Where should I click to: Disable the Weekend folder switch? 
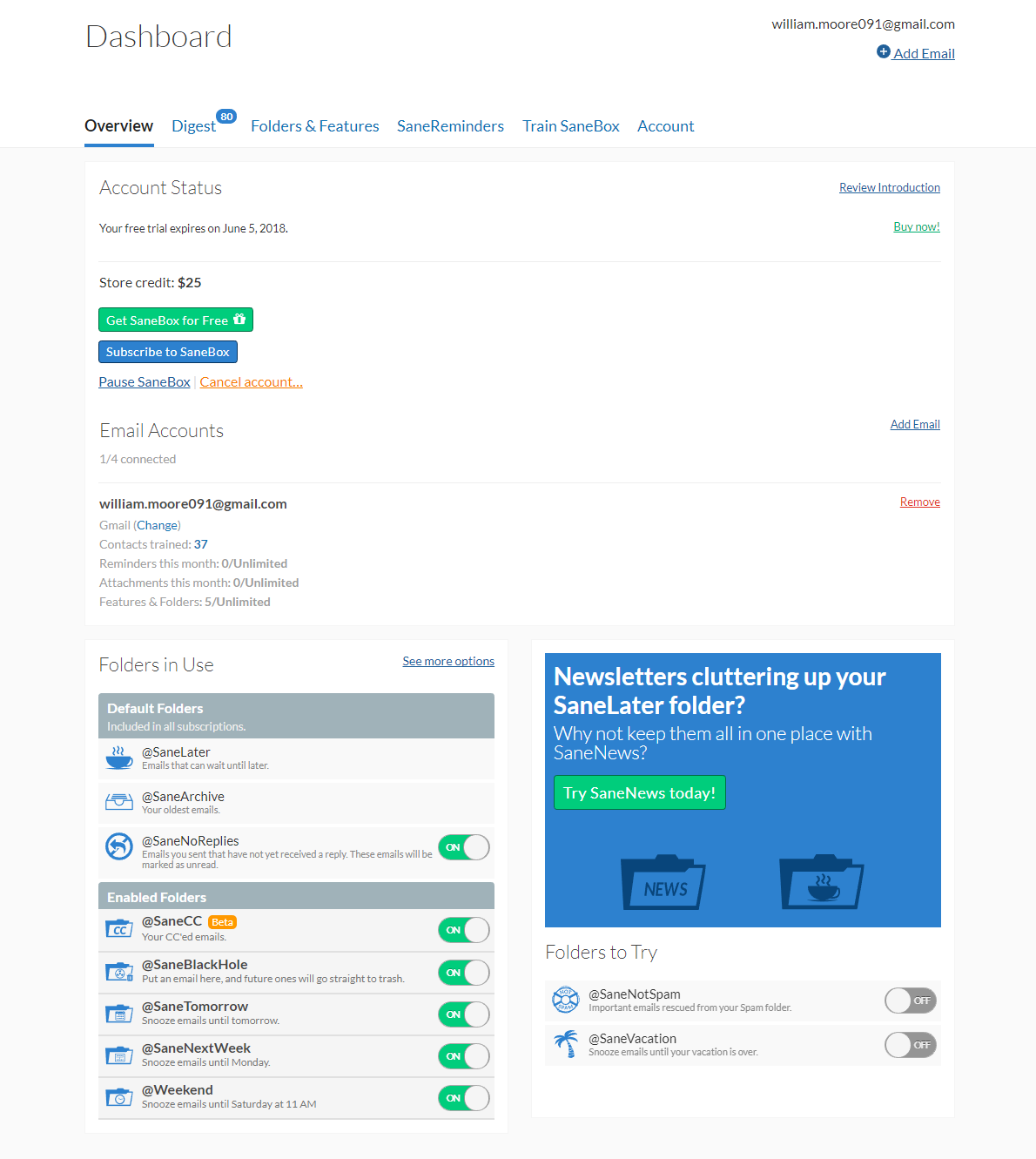464,1098
